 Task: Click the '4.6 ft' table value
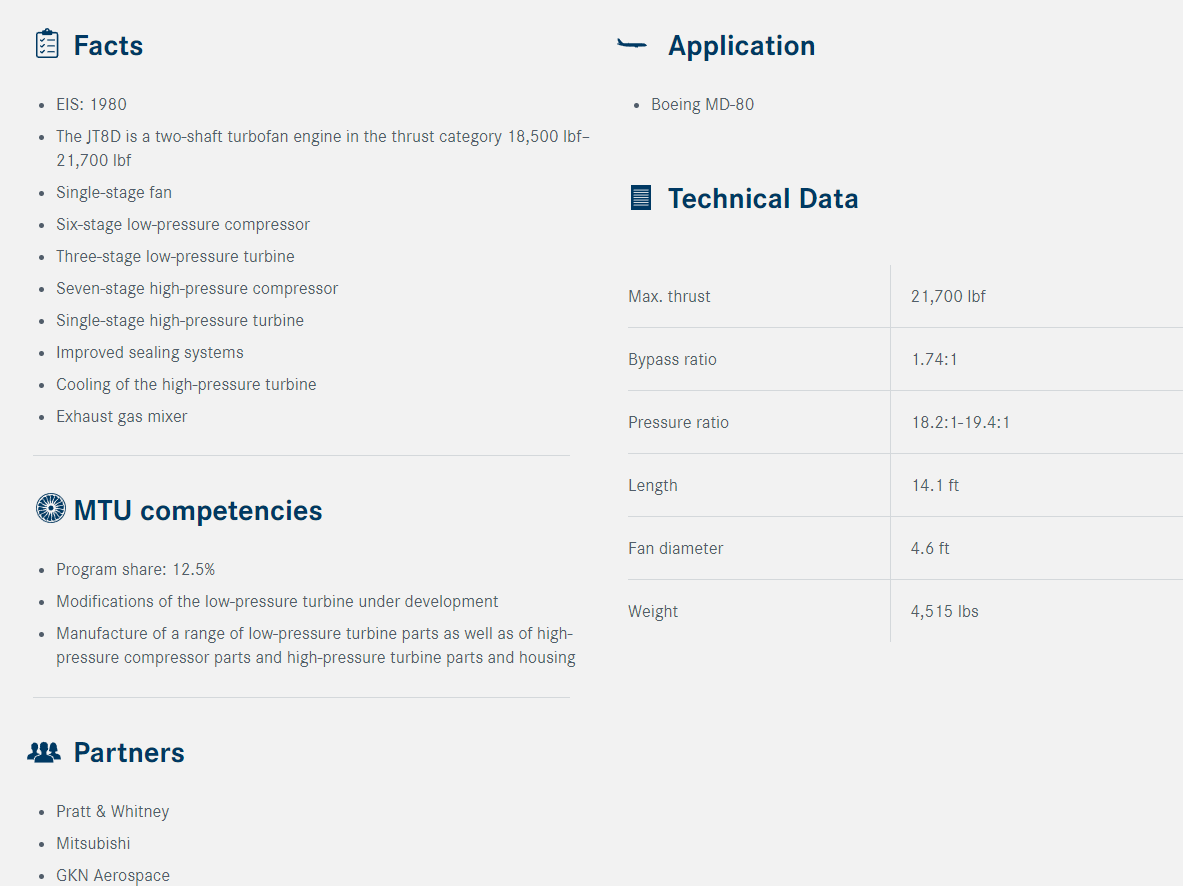coord(930,549)
